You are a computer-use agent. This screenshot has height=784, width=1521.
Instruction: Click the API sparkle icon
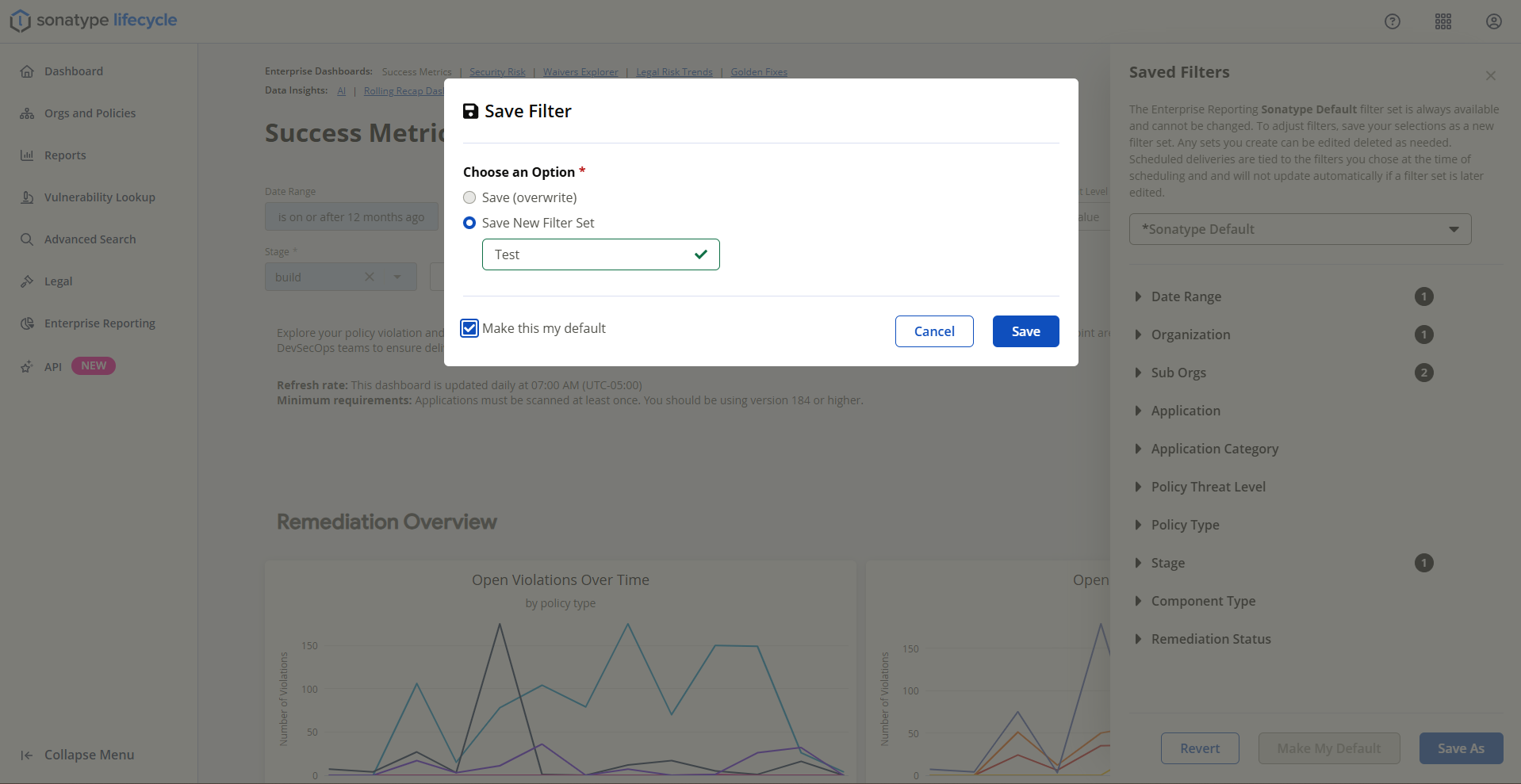[27, 366]
